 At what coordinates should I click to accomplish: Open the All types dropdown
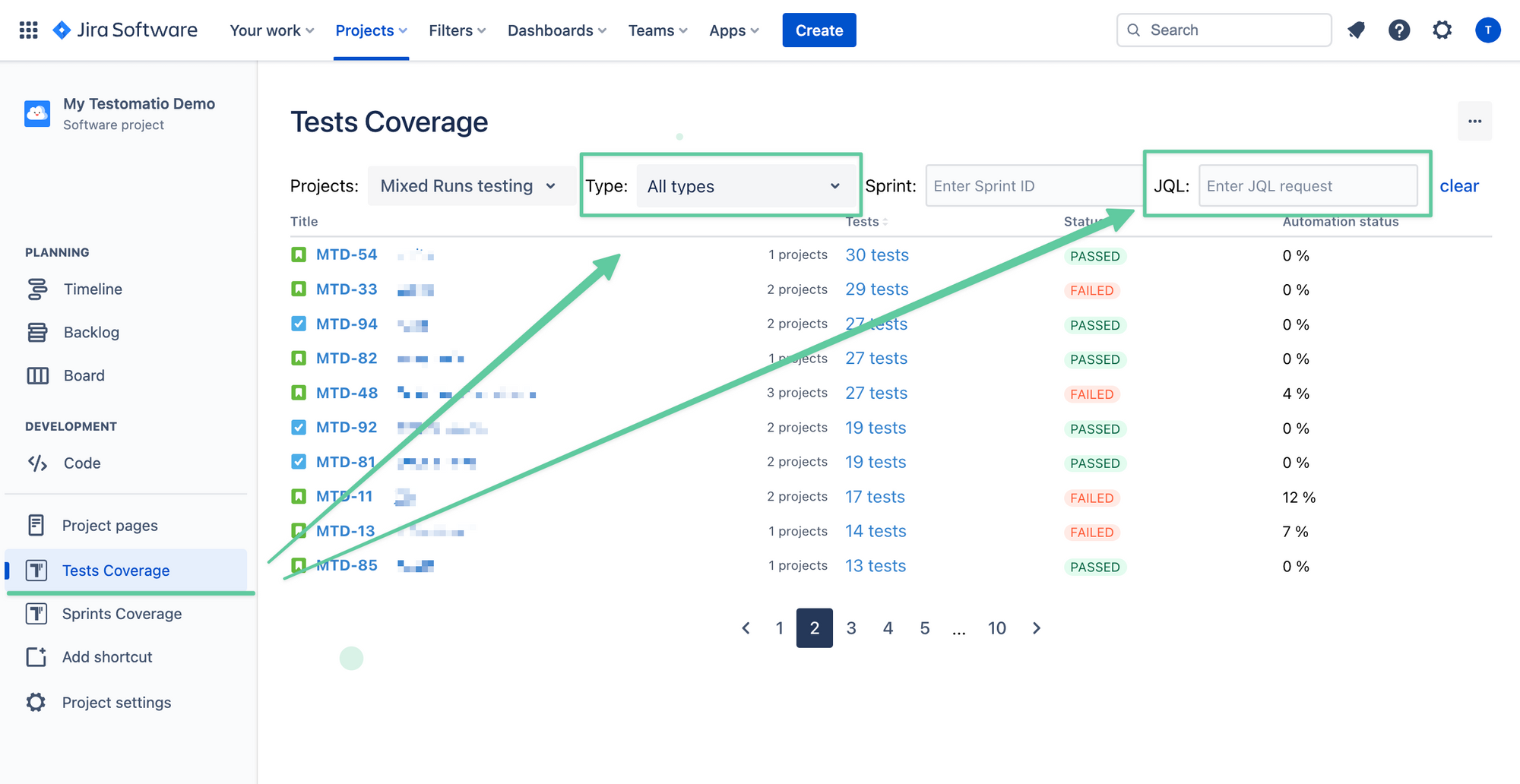(746, 186)
